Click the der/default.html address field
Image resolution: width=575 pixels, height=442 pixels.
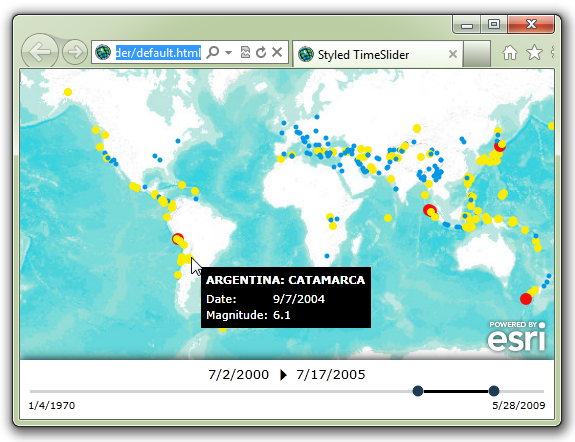point(158,53)
